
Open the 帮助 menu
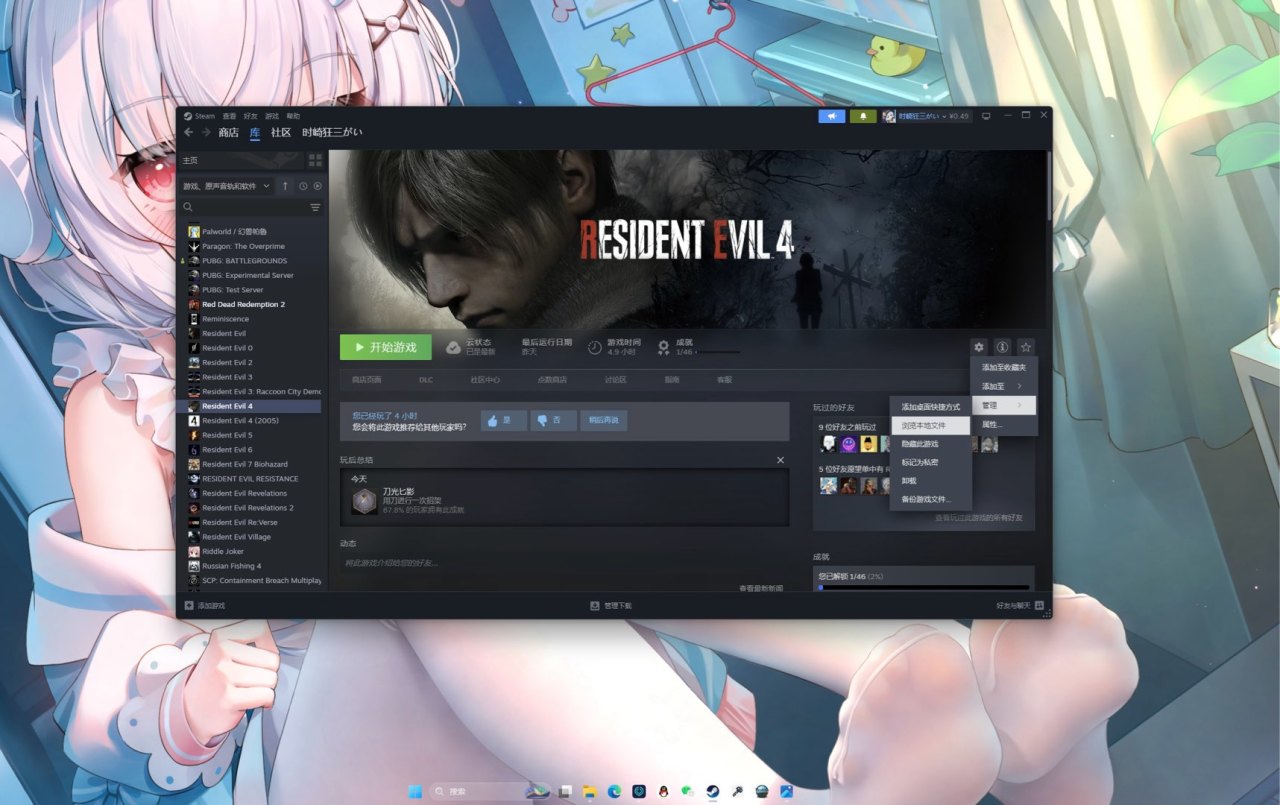[x=293, y=116]
